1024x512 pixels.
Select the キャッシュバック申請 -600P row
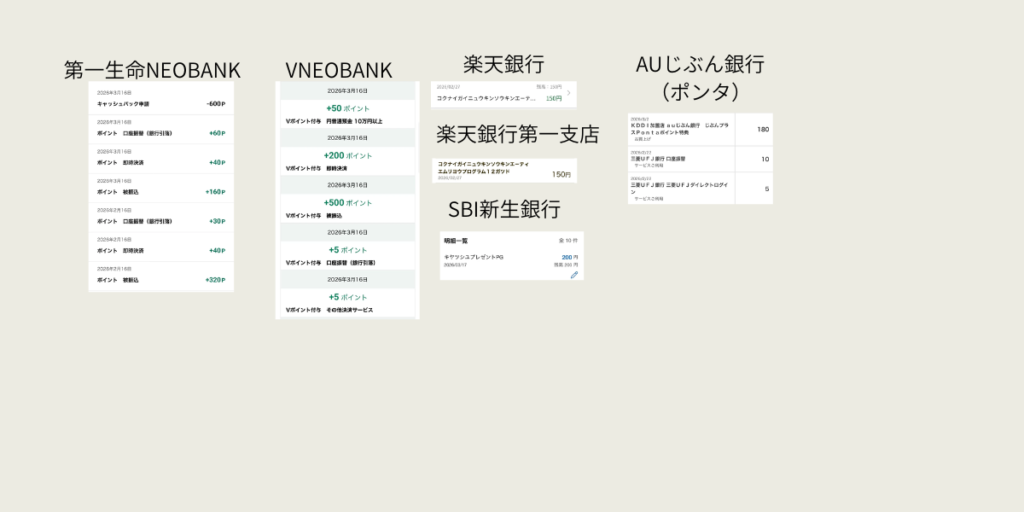click(x=161, y=103)
